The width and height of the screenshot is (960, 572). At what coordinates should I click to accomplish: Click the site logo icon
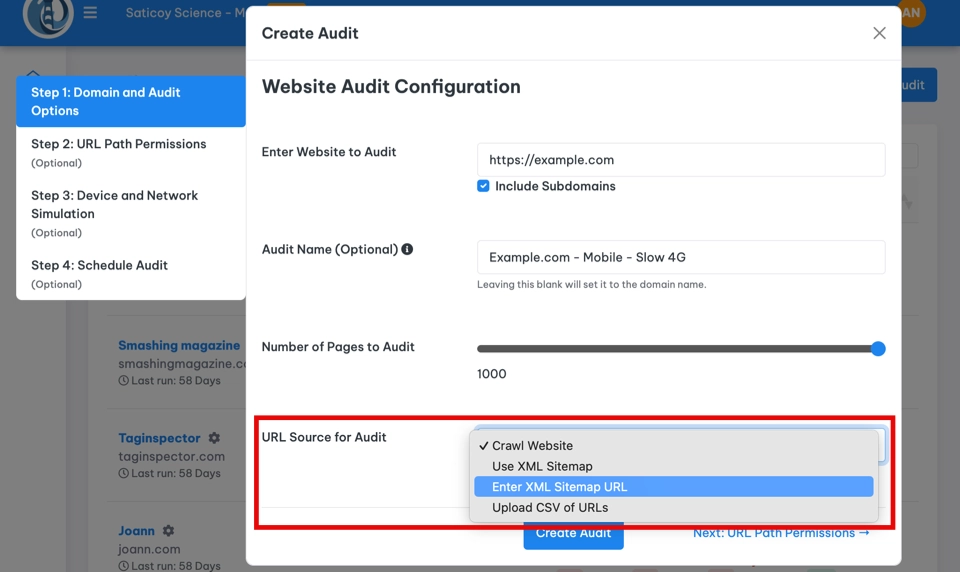point(48,16)
